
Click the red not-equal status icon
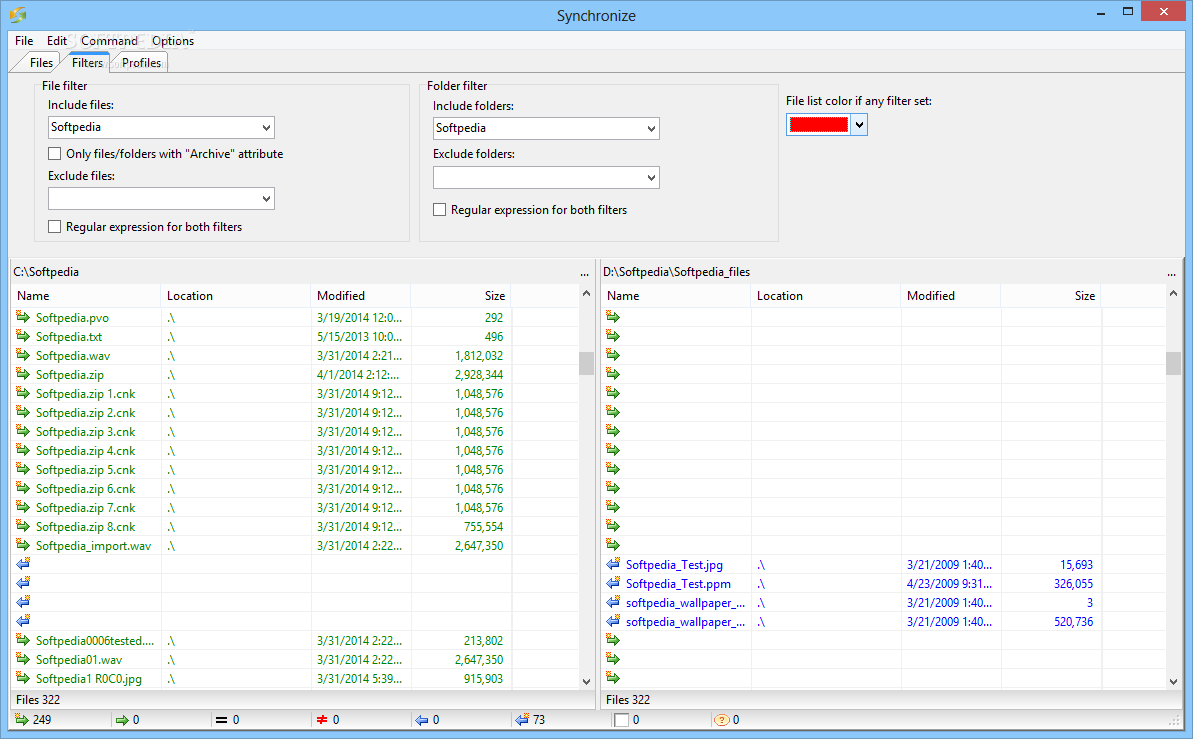pos(322,720)
